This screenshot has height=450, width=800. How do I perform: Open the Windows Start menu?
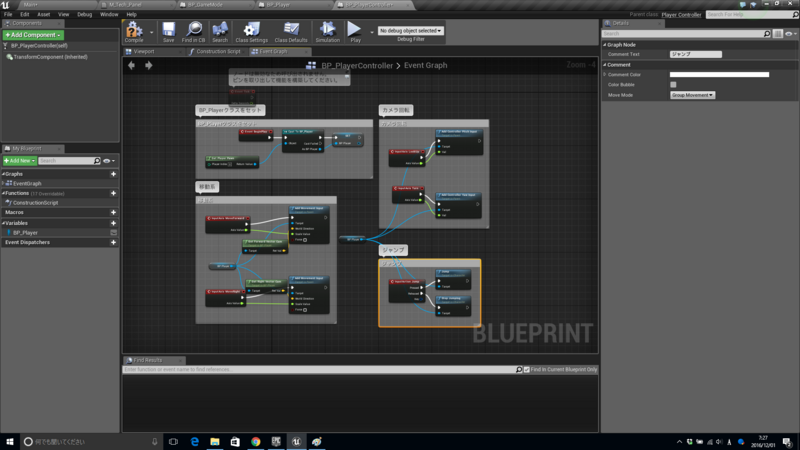click(10, 442)
